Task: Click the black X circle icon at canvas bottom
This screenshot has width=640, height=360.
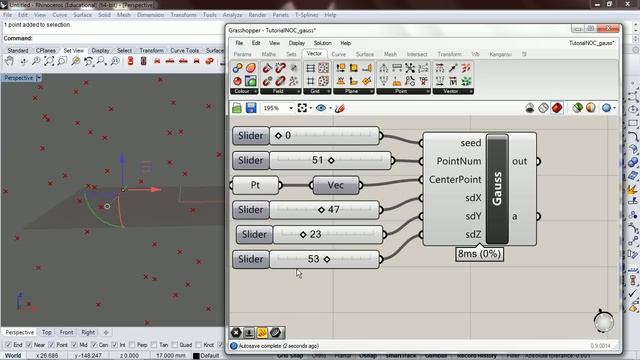Action: (x=236, y=333)
